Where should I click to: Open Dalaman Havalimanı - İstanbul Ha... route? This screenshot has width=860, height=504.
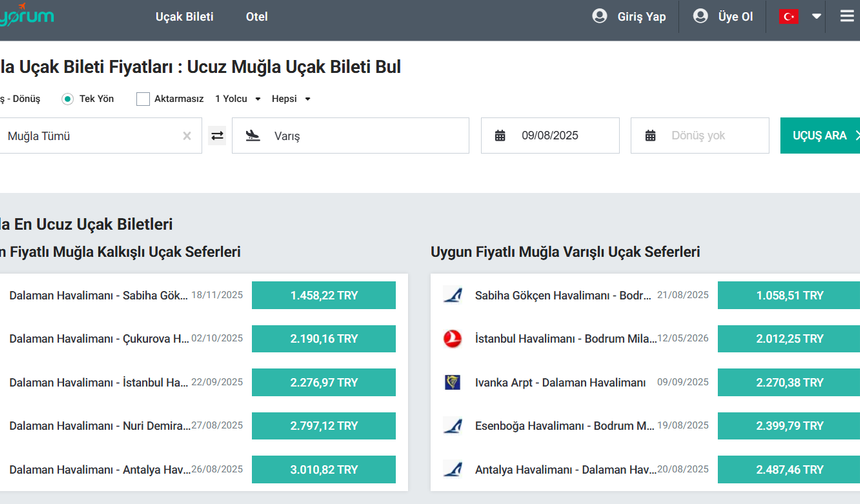99,382
